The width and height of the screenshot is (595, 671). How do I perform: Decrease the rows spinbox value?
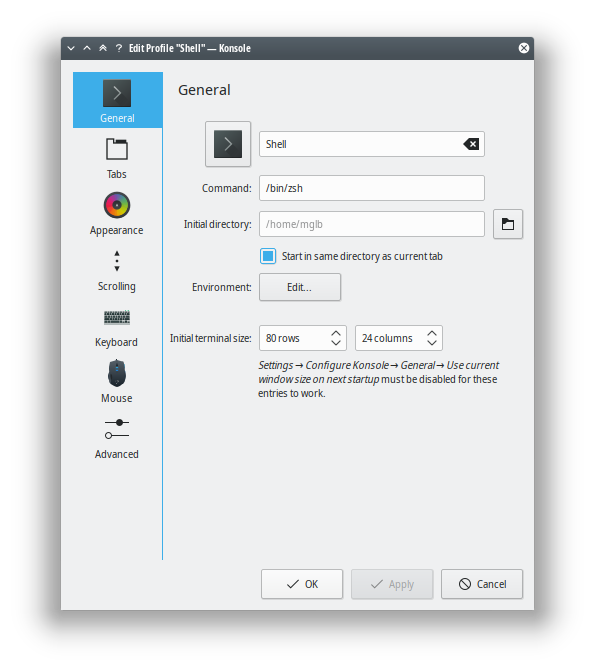click(x=336, y=342)
